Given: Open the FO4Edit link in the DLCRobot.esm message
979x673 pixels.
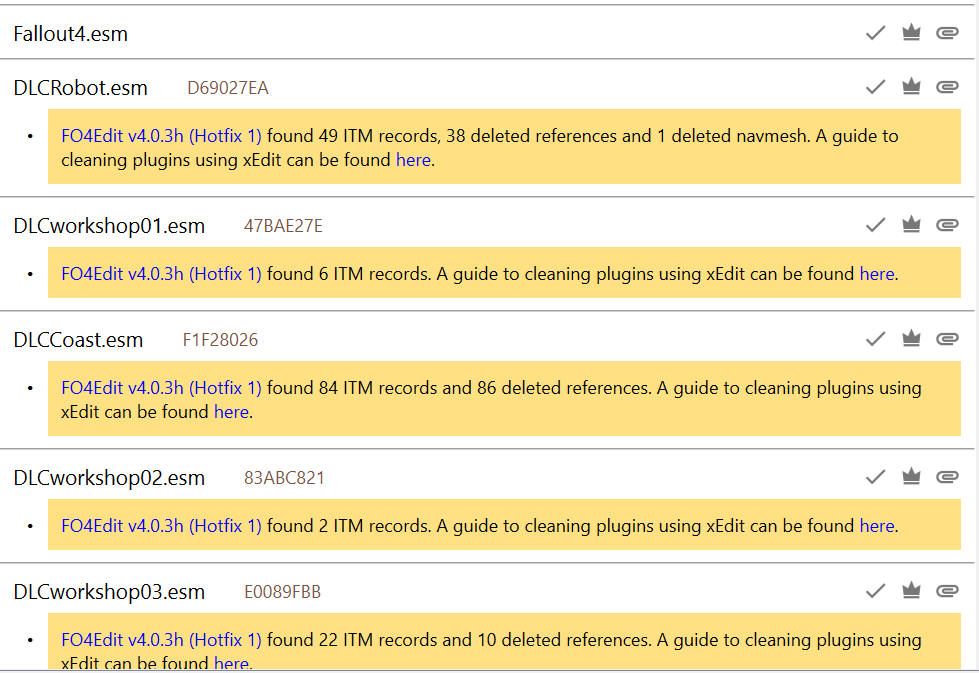Looking at the screenshot, I should coord(161,136).
